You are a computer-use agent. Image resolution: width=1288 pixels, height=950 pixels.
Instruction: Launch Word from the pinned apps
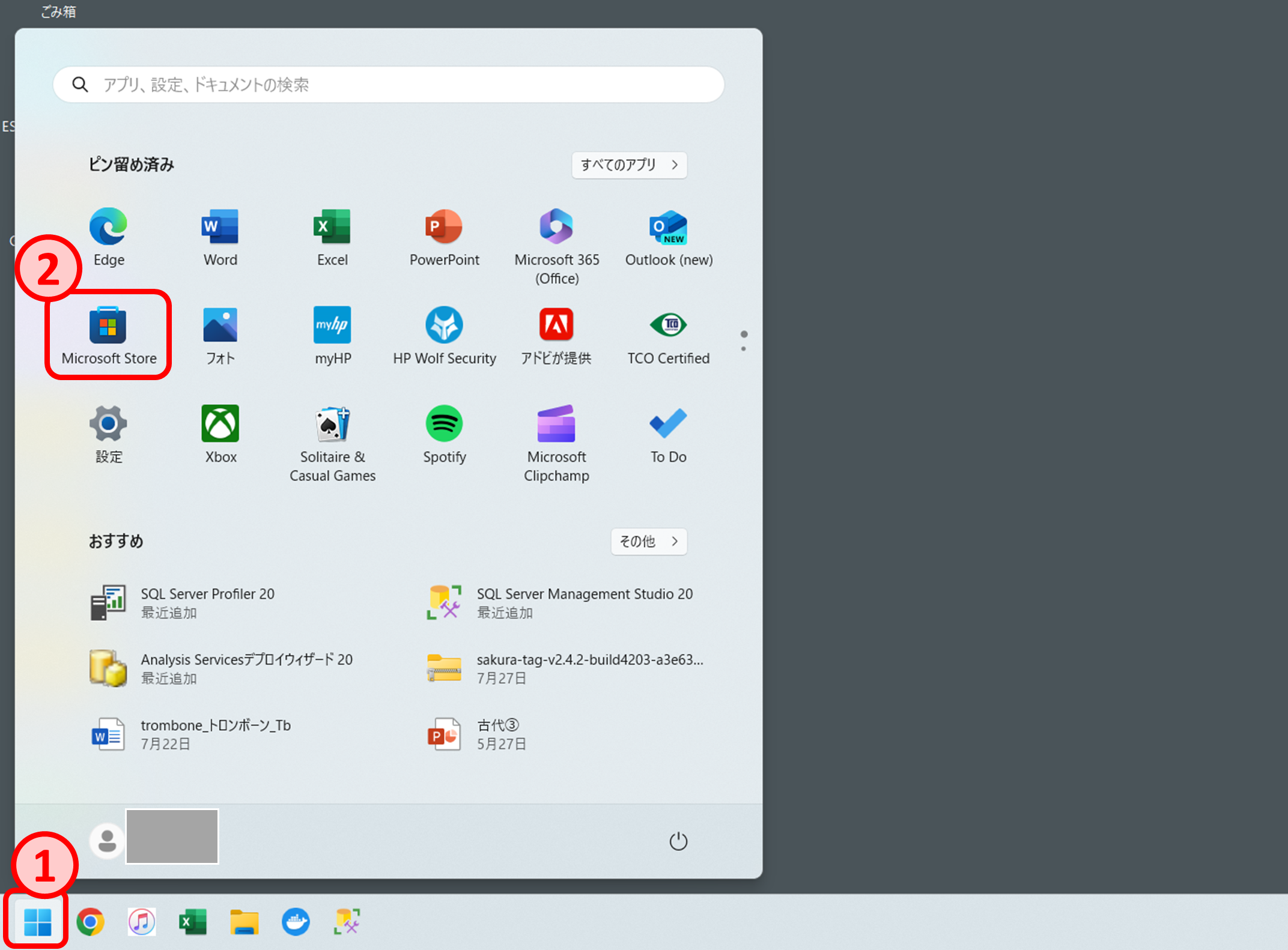(x=220, y=237)
